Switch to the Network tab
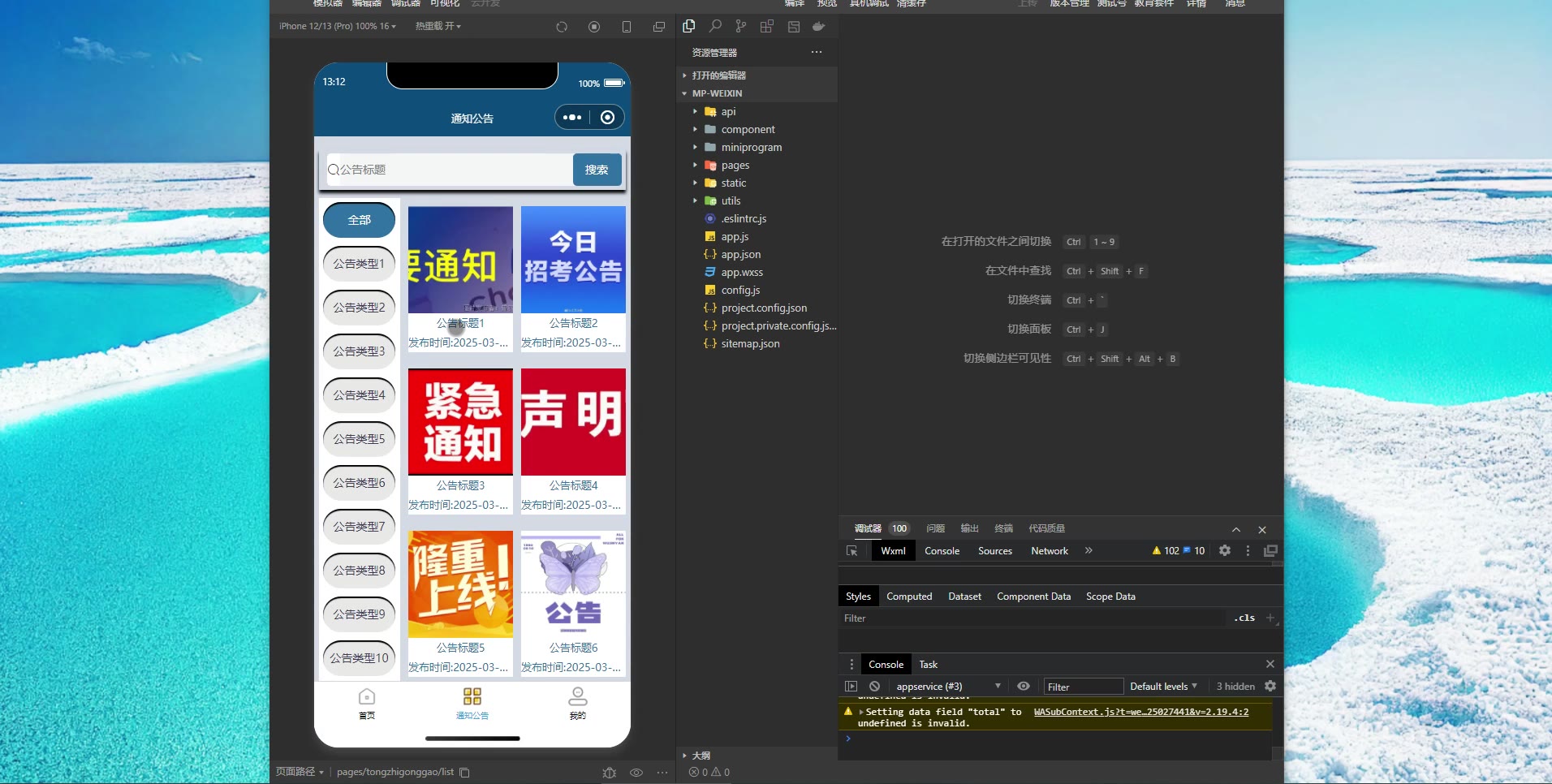Viewport: 1552px width, 784px height. (x=1049, y=551)
